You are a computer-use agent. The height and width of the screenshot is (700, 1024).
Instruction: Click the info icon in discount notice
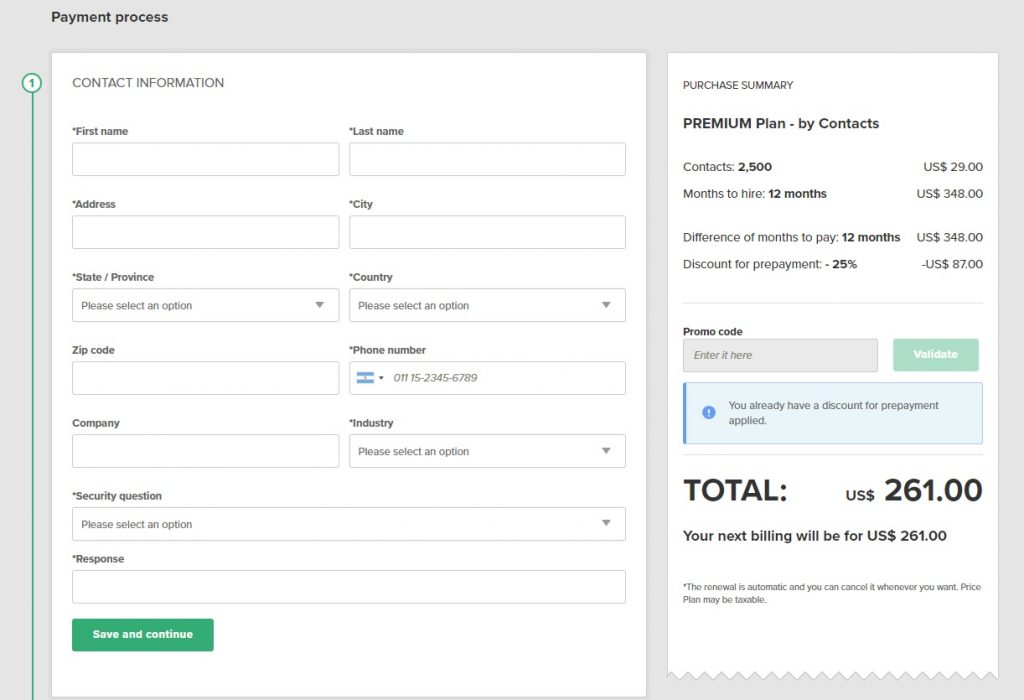[x=709, y=413]
